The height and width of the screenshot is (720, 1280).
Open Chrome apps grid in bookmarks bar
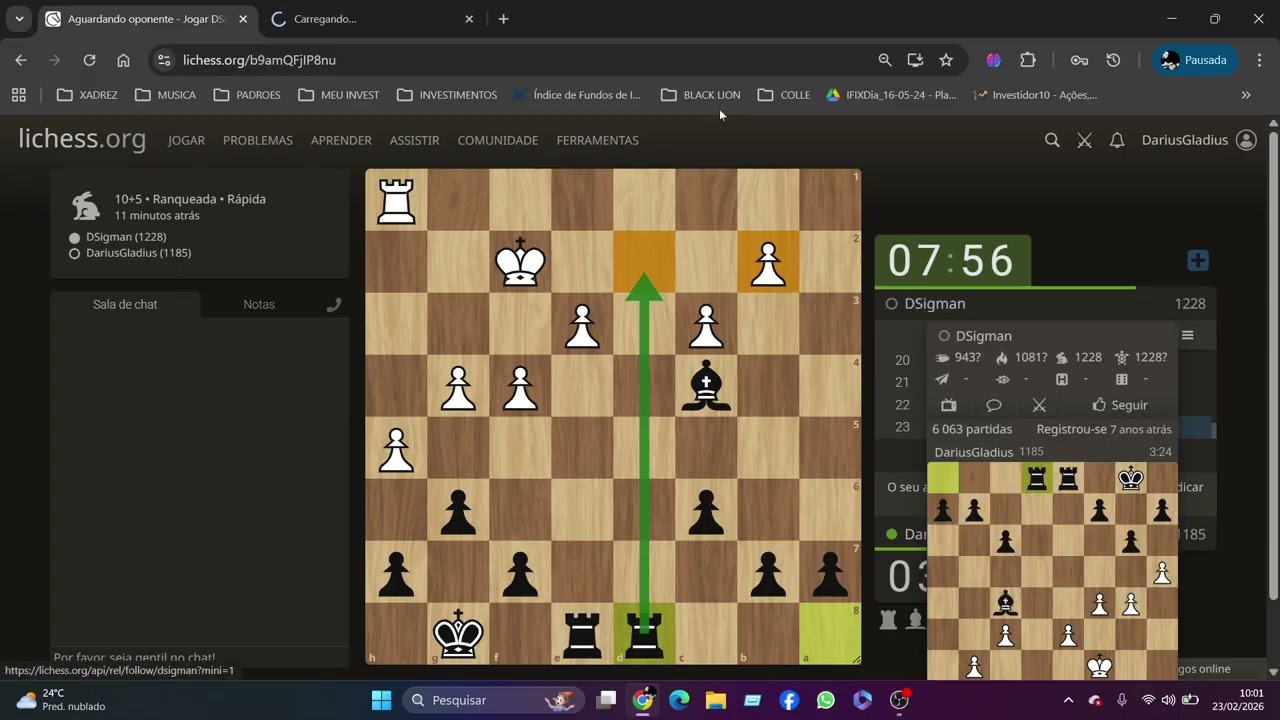pyautogui.click(x=18, y=95)
